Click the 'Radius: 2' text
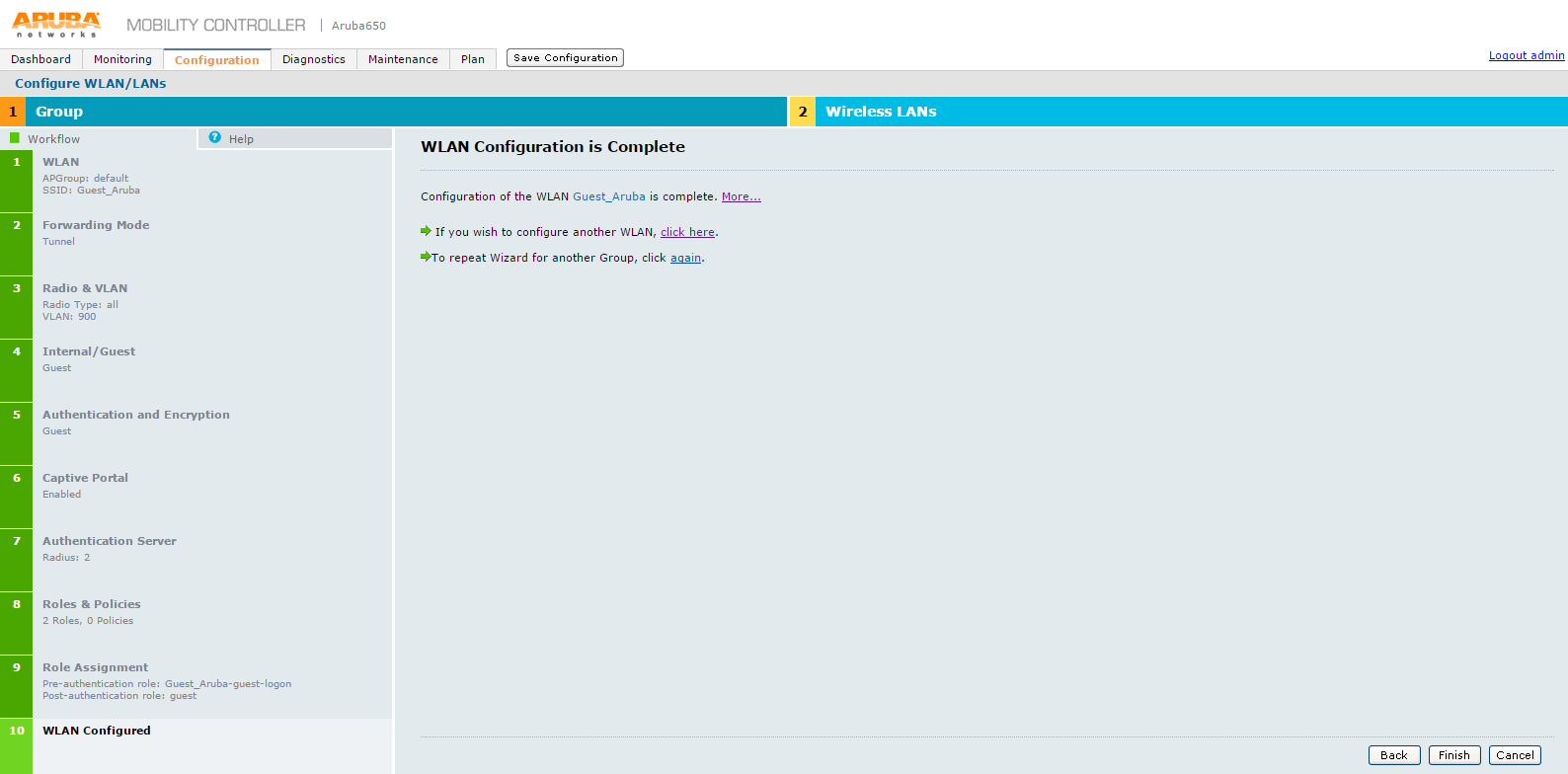Screen dimensions: 1568x774 [66, 558]
